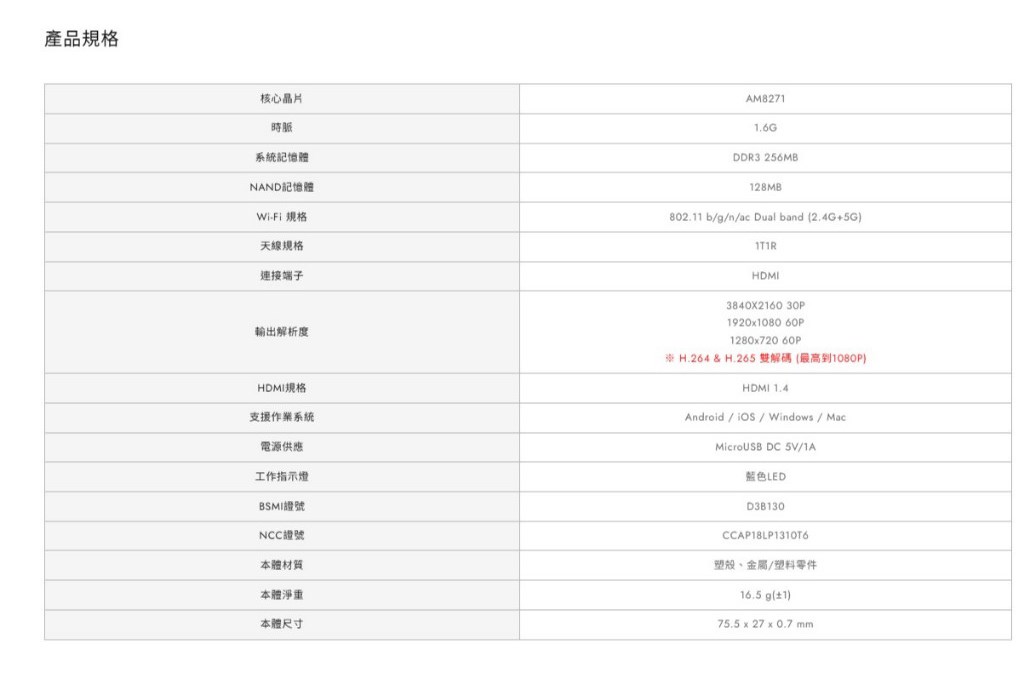Click the 藍色LED indicator value
Screen dimensions: 1024x676
[x=765, y=477]
